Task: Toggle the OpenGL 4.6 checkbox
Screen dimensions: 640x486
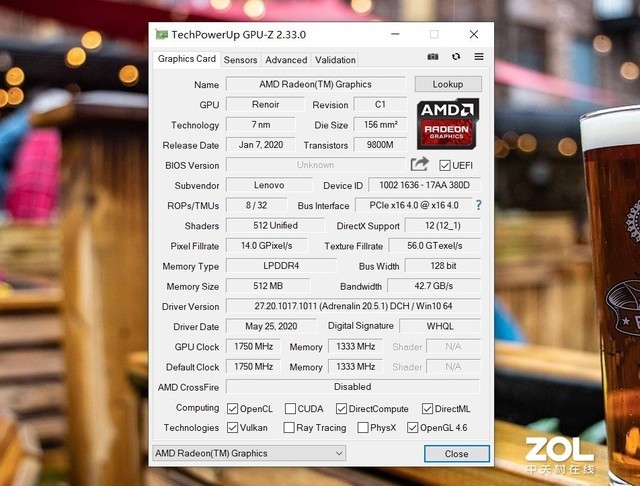Action: tap(413, 428)
